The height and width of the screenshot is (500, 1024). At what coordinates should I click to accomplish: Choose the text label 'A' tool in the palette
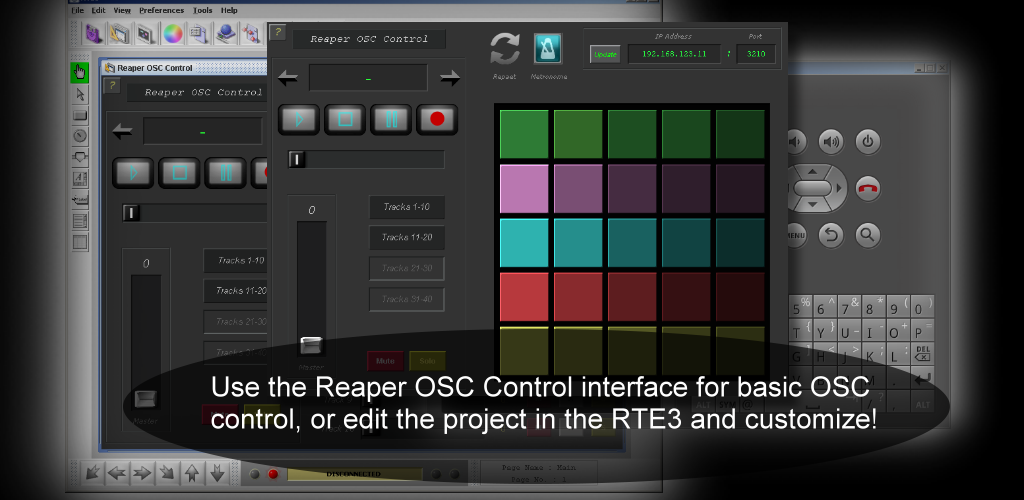click(x=80, y=178)
